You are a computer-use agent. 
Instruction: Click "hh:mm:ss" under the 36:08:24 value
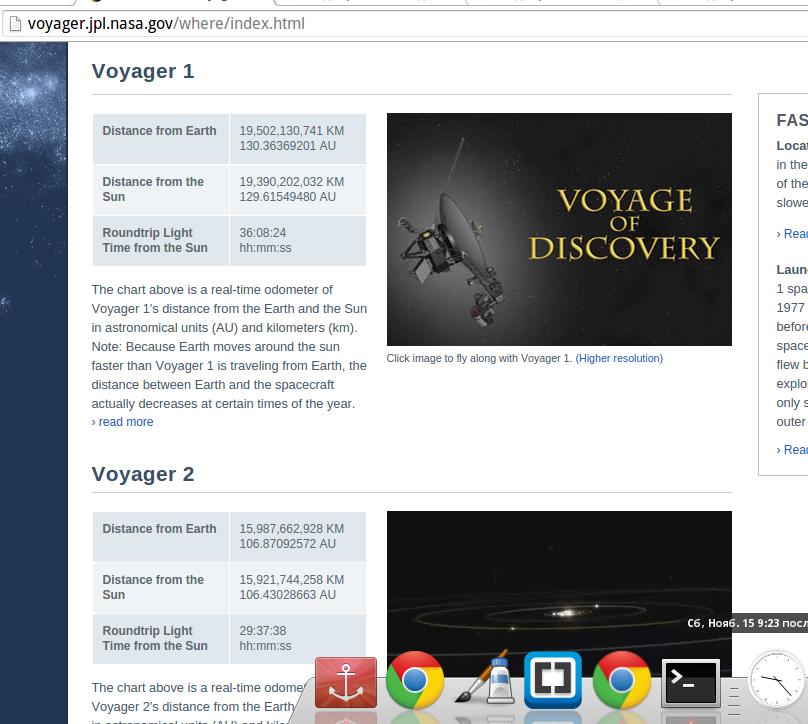tap(265, 248)
